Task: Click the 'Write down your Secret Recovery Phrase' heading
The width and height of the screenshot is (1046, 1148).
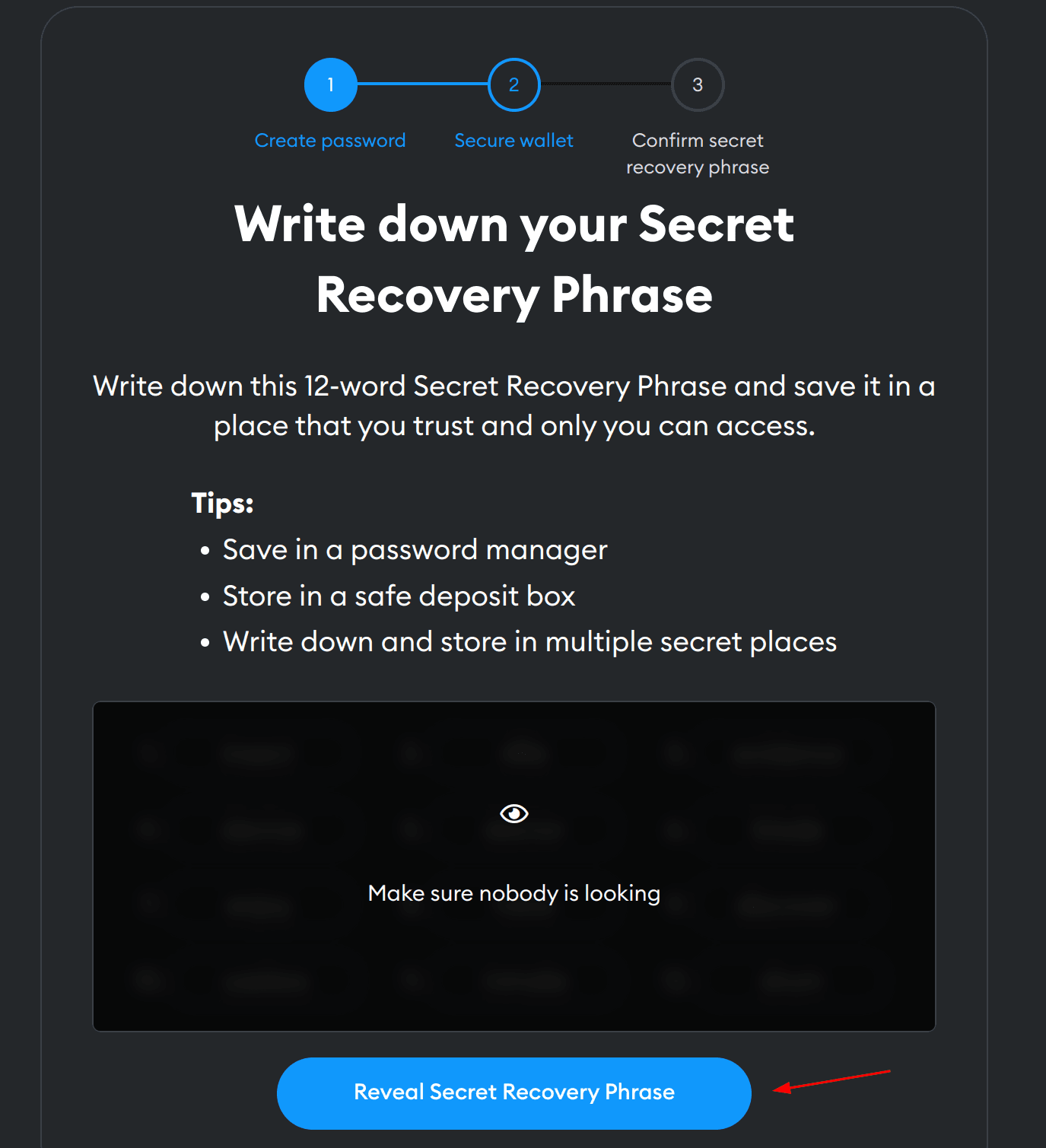Action: (x=514, y=259)
